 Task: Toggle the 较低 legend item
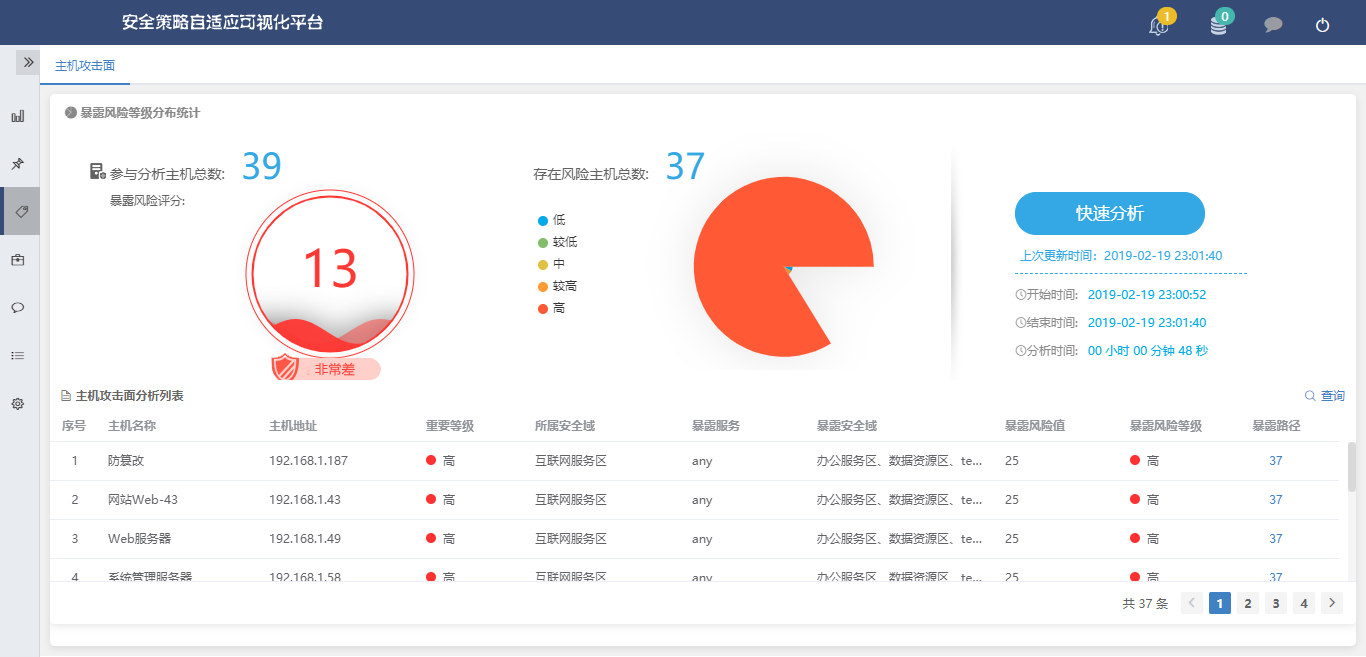coord(557,242)
